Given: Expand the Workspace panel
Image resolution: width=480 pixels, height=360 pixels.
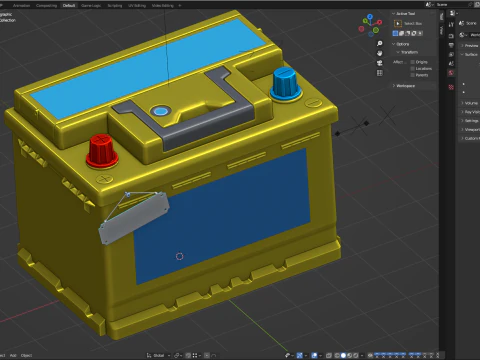Looking at the screenshot, I should click(x=394, y=86).
